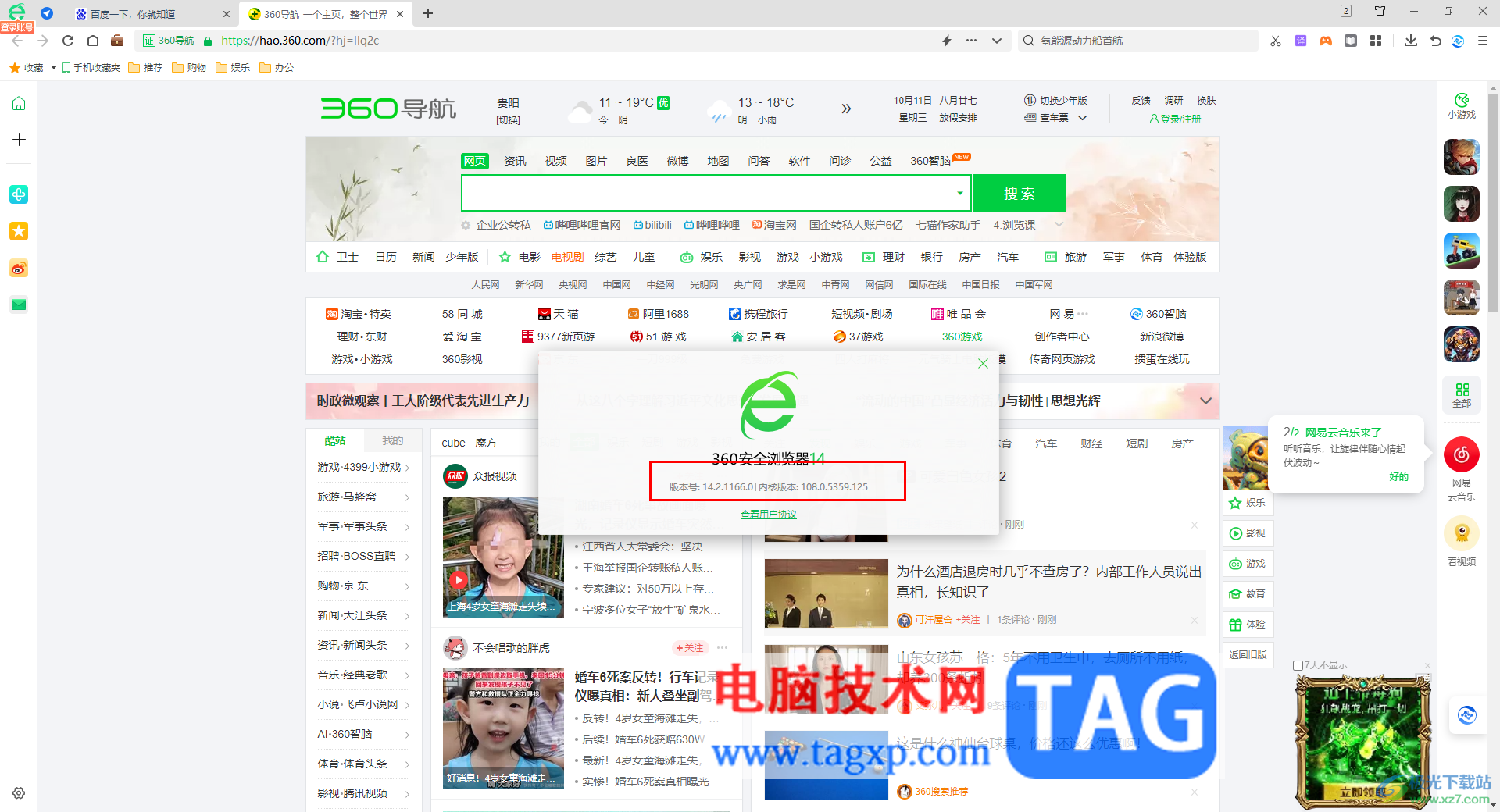Click the sidebar add plus icon
The width and height of the screenshot is (1500, 812).
(x=19, y=140)
